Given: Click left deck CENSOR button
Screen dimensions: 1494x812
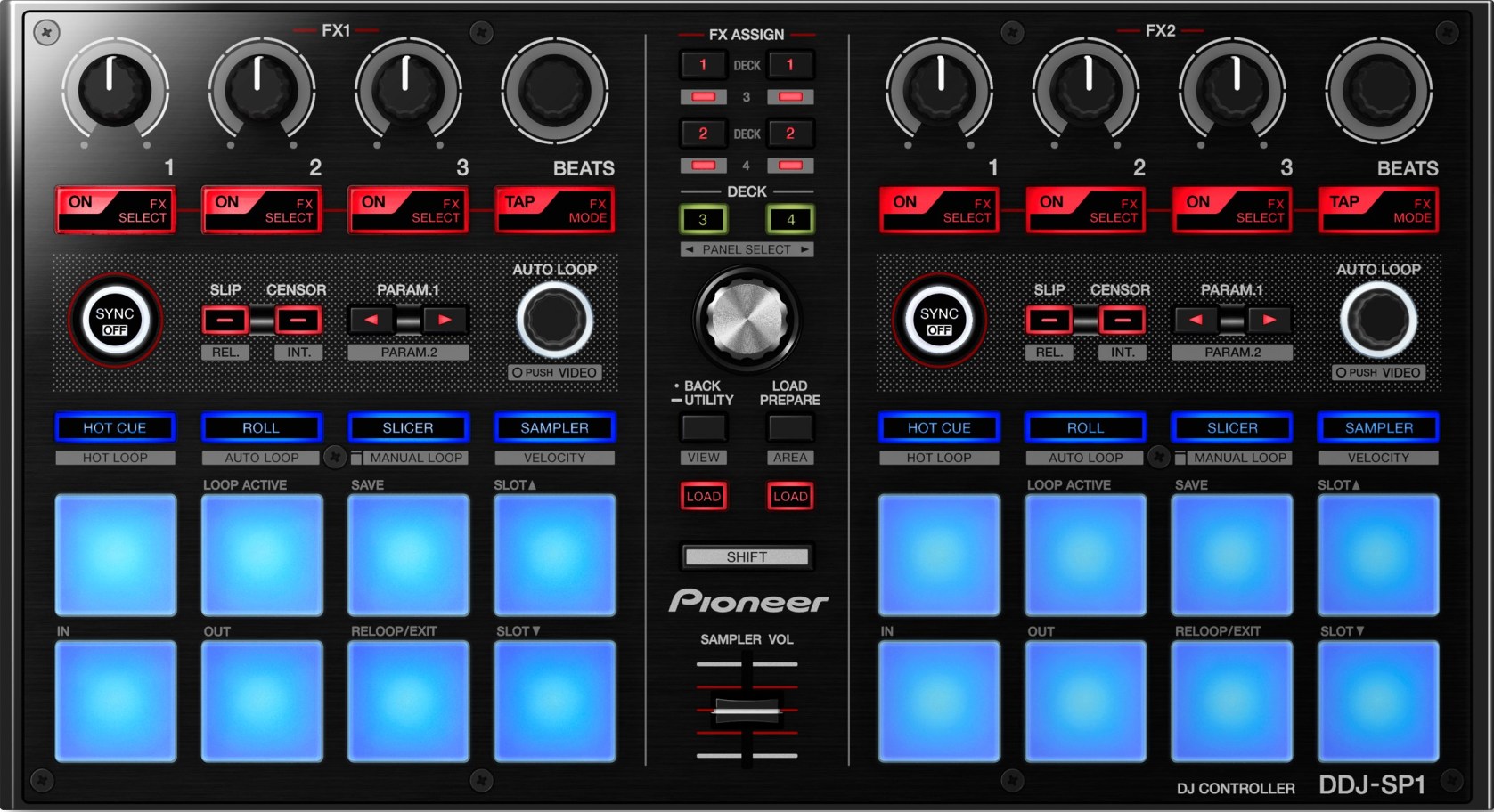Looking at the screenshot, I should click(x=298, y=320).
